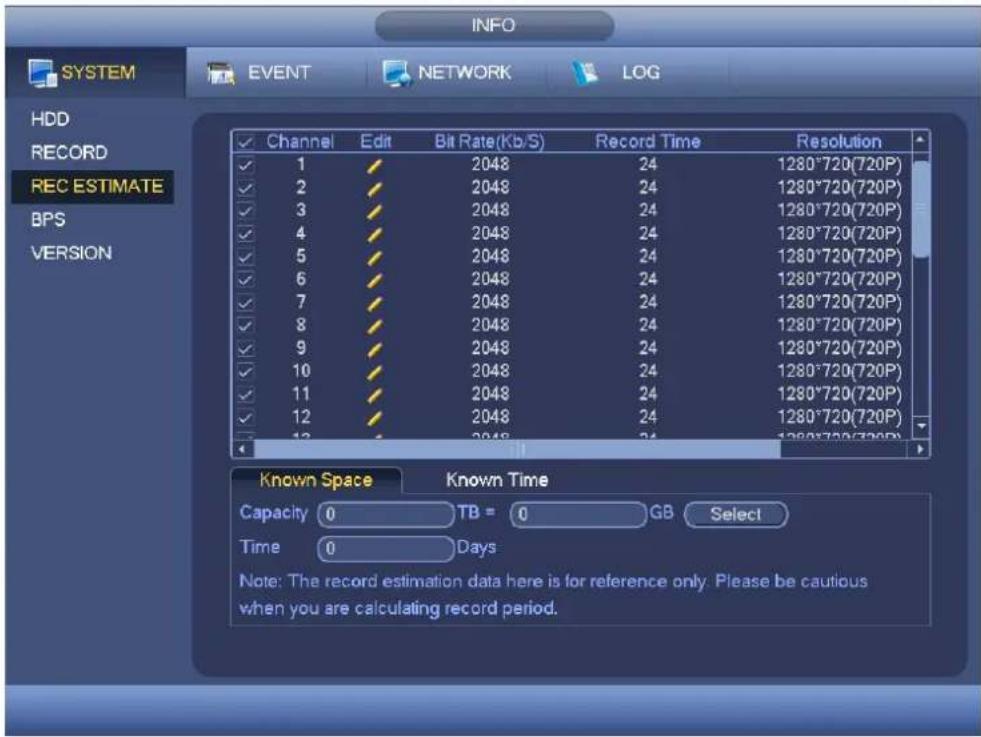This screenshot has width=981, height=737.
Task: Uncheck the channel 1 checkbox
Action: [x=245, y=165]
